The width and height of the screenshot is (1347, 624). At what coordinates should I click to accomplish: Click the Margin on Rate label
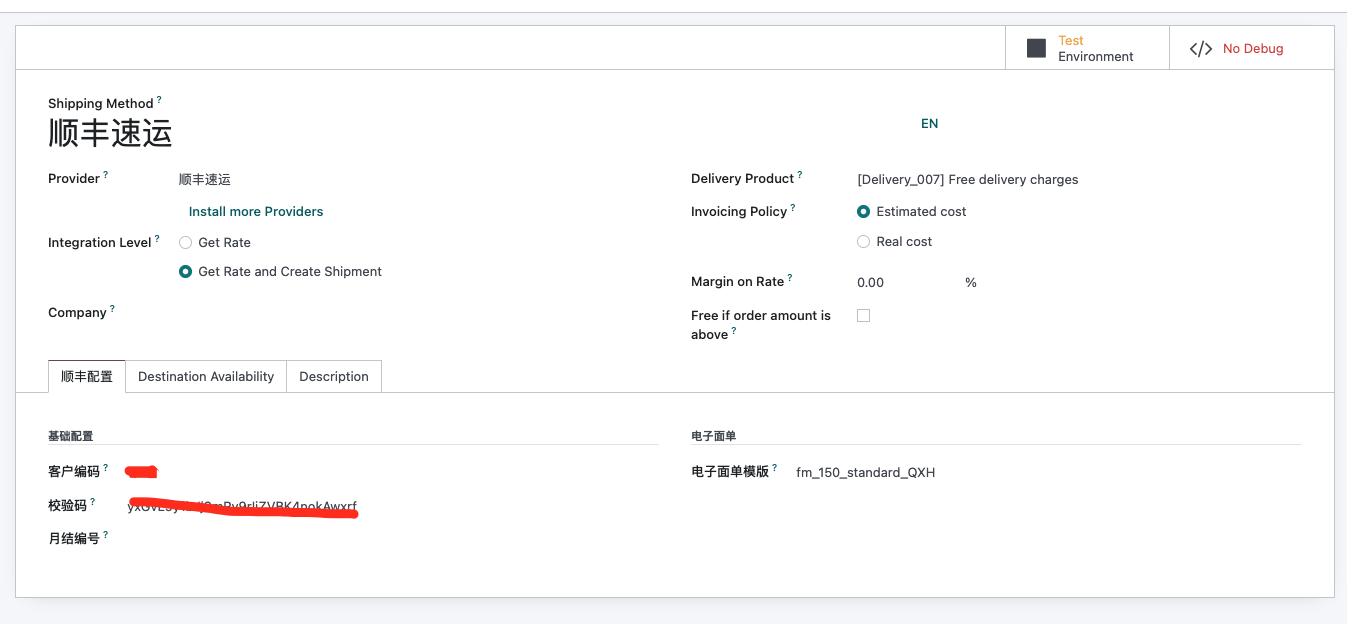coord(738,282)
